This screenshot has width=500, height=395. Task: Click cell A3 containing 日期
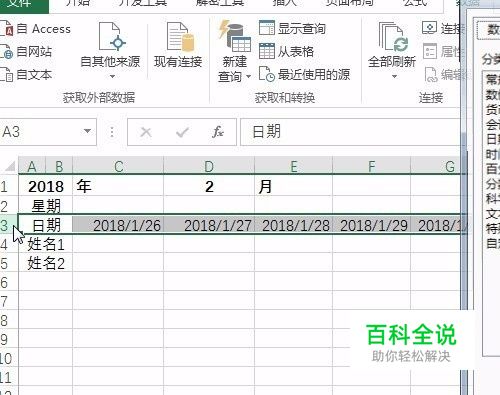pyautogui.click(x=46, y=225)
